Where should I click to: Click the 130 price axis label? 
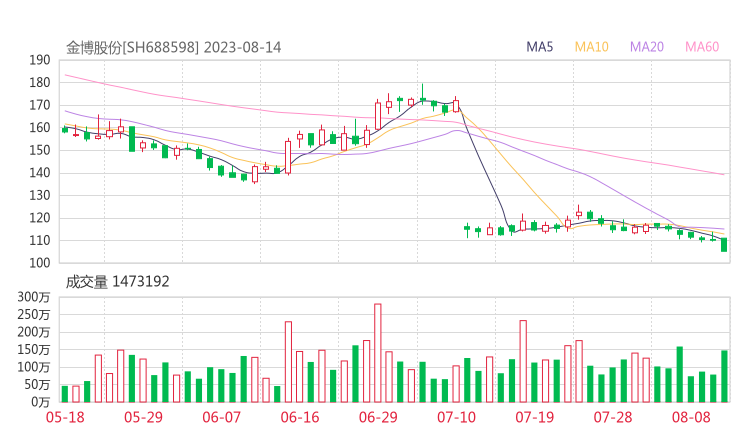(40, 195)
